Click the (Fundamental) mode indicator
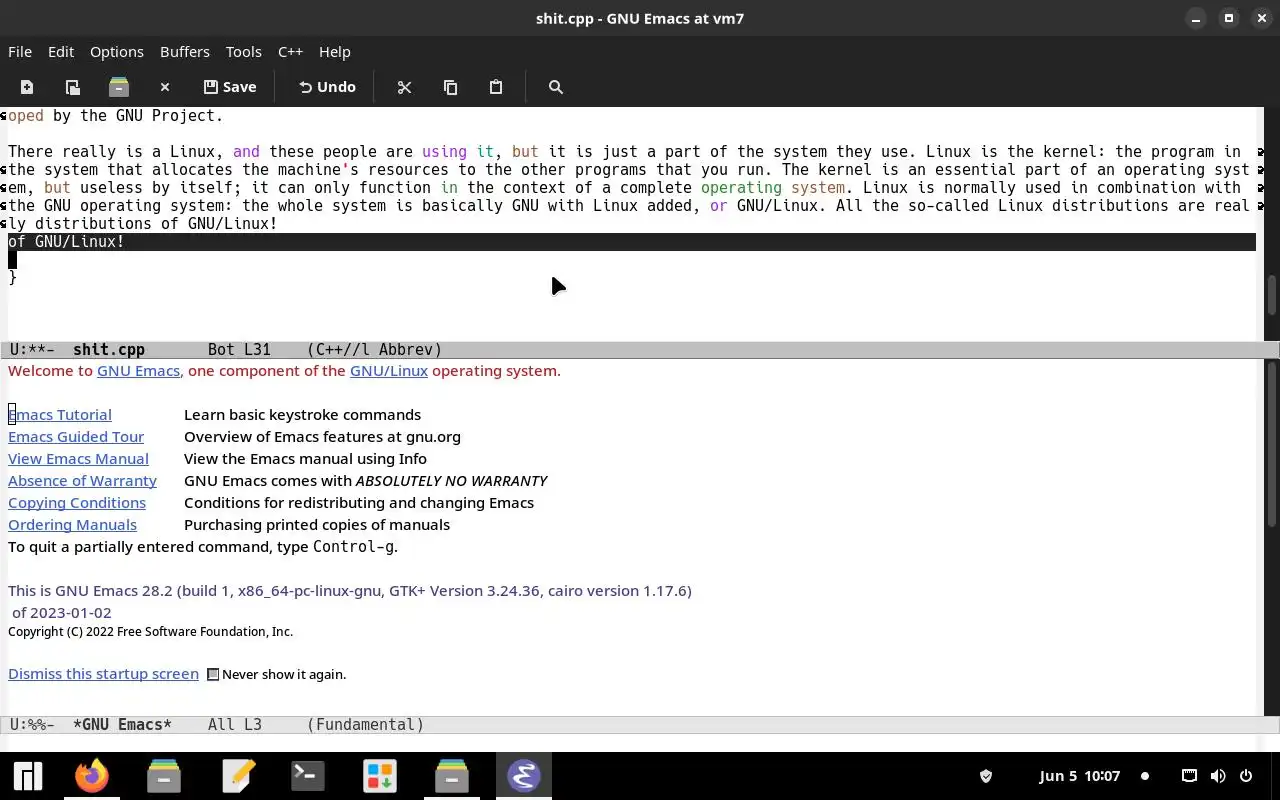 click(365, 724)
